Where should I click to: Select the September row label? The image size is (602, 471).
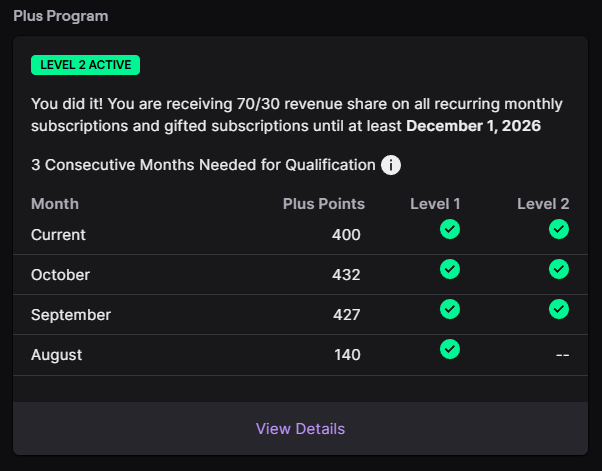point(71,315)
